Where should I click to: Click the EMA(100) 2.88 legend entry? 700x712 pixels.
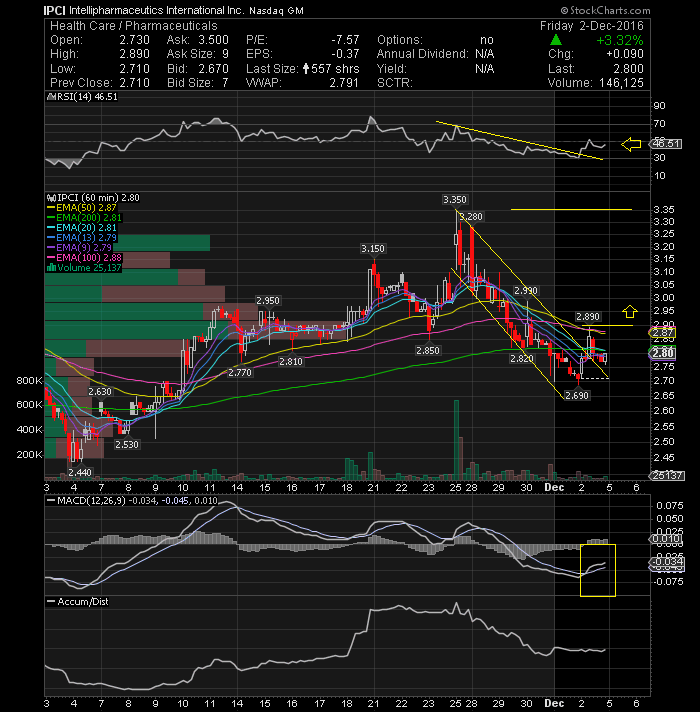pos(84,258)
